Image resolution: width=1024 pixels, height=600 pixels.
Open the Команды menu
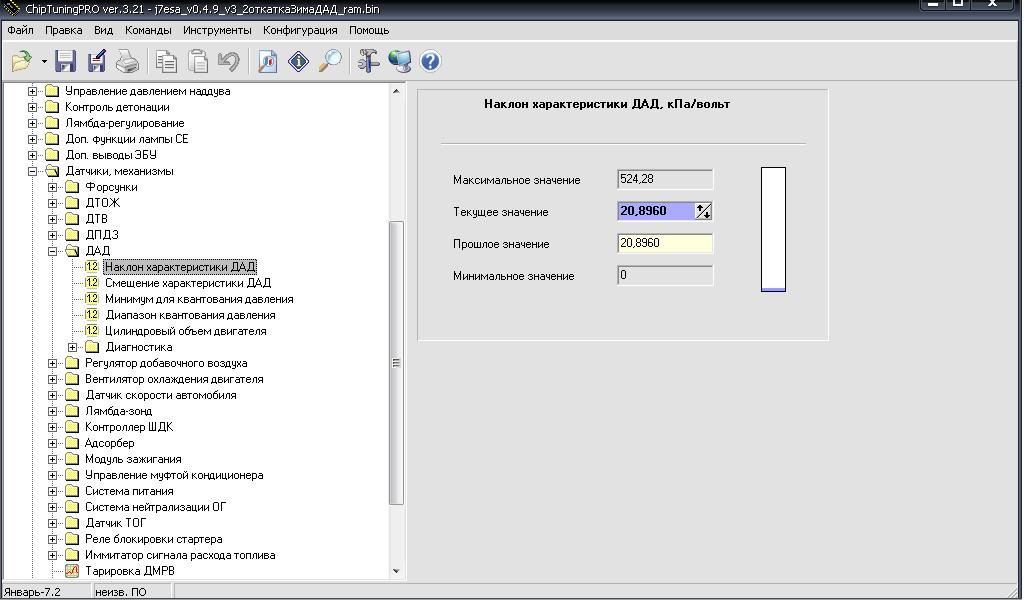coord(148,30)
